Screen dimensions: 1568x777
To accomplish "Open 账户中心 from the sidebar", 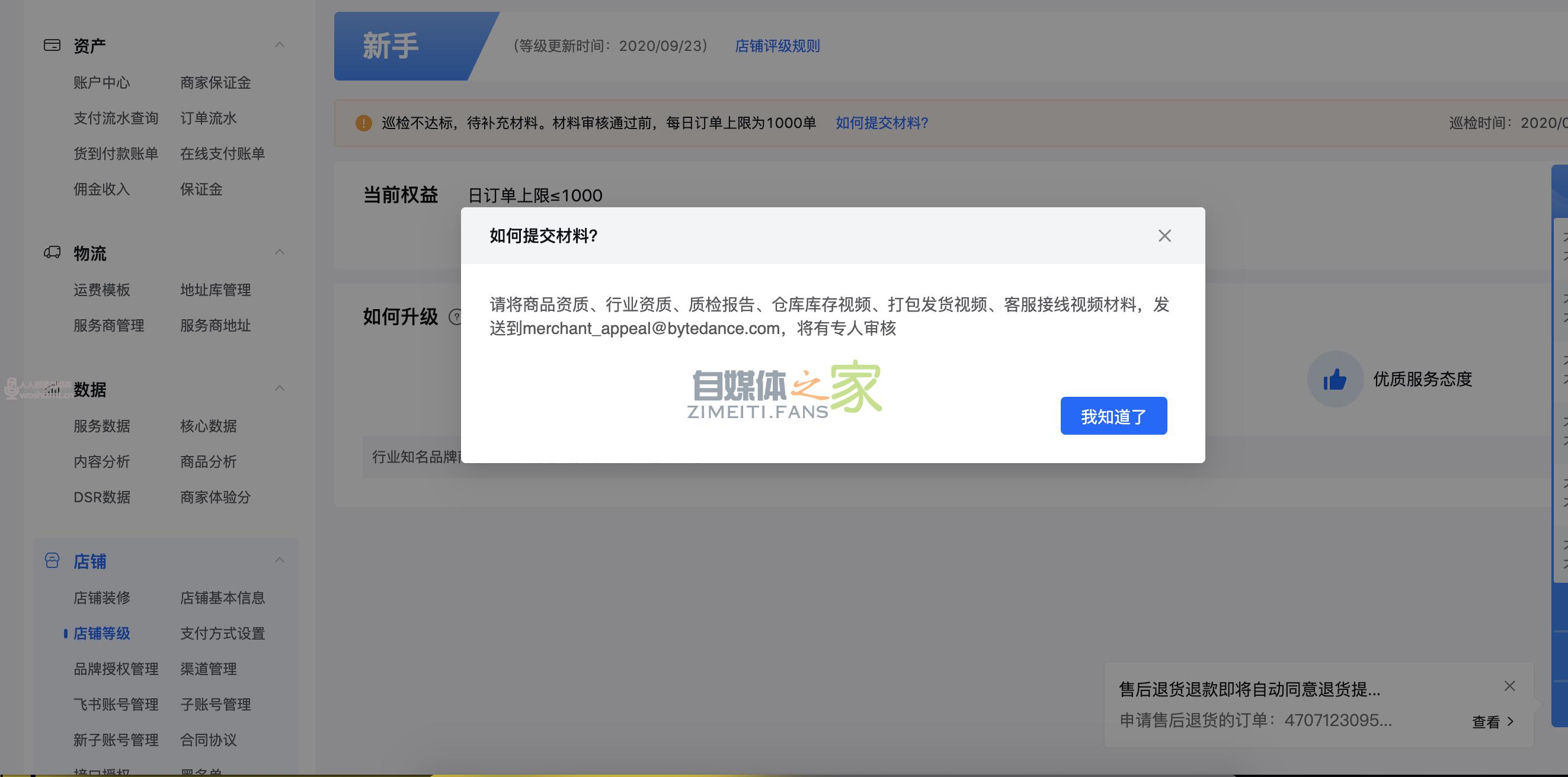I will click(101, 83).
